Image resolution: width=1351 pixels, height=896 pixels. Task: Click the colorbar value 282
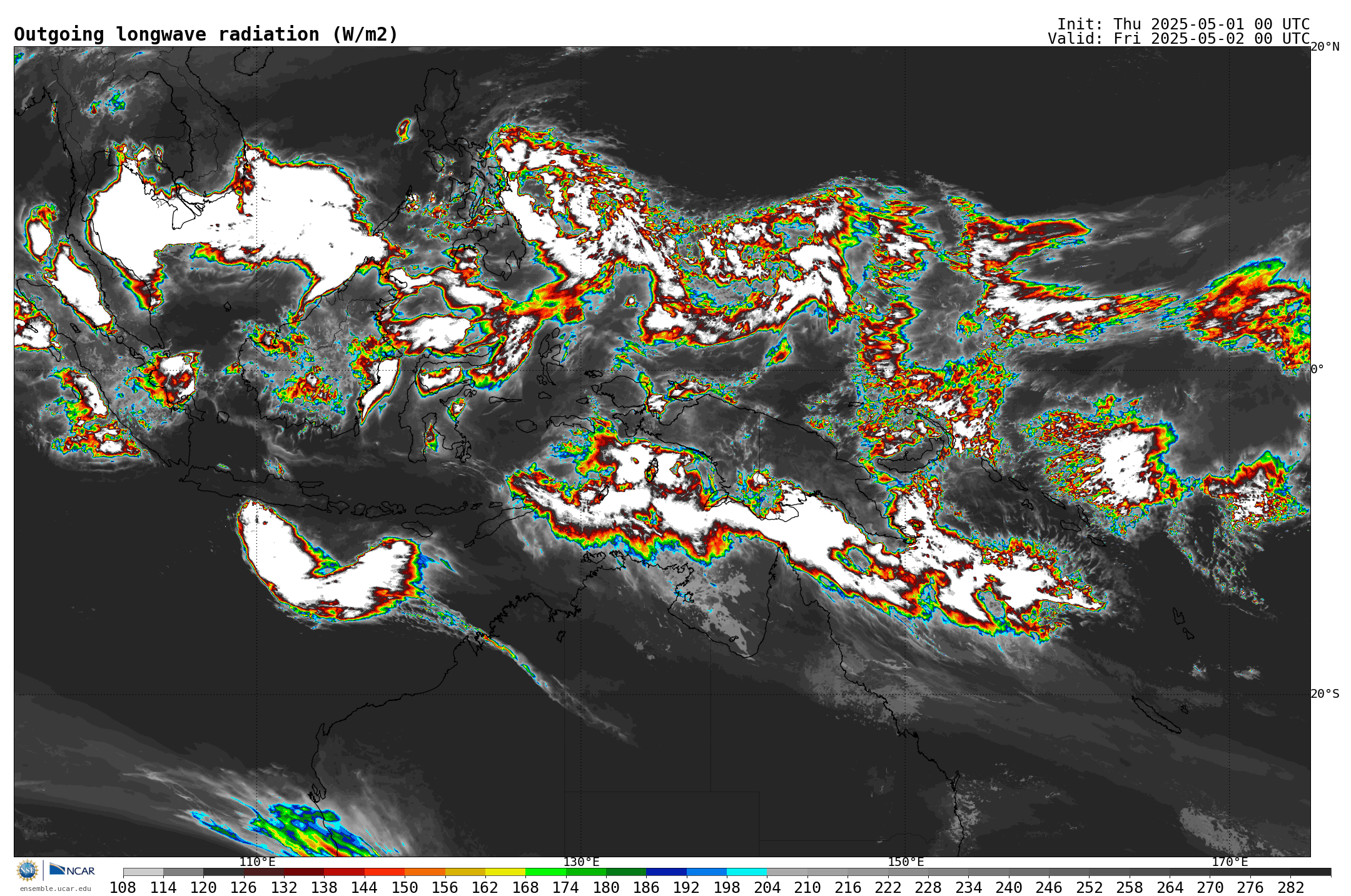click(1290, 888)
